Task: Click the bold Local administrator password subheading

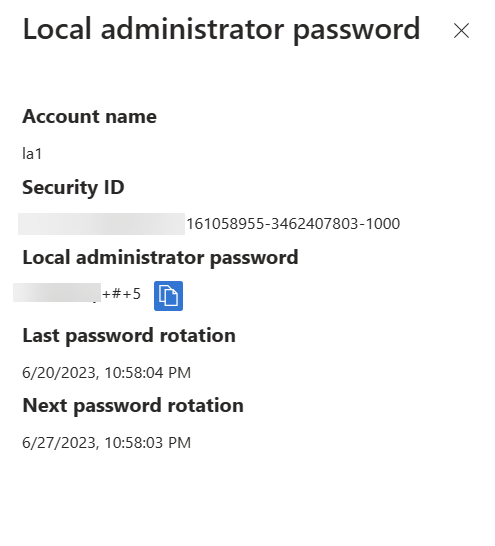Action: click(160, 258)
